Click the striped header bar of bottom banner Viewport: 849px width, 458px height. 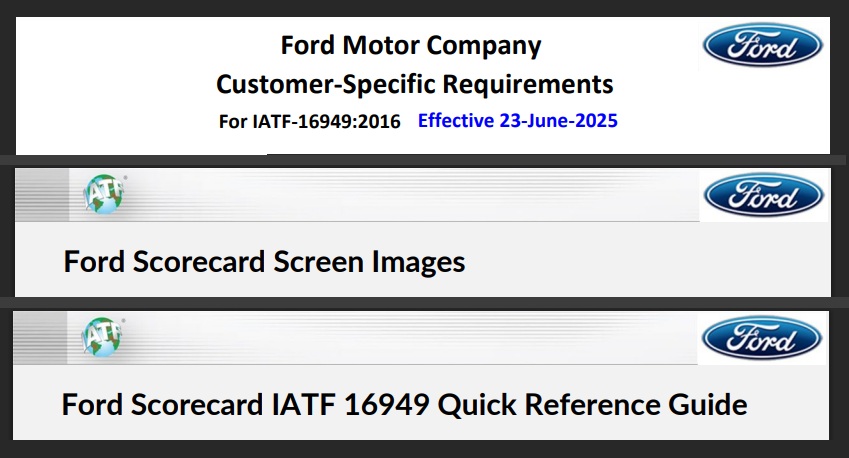pyautogui.click(x=355, y=338)
